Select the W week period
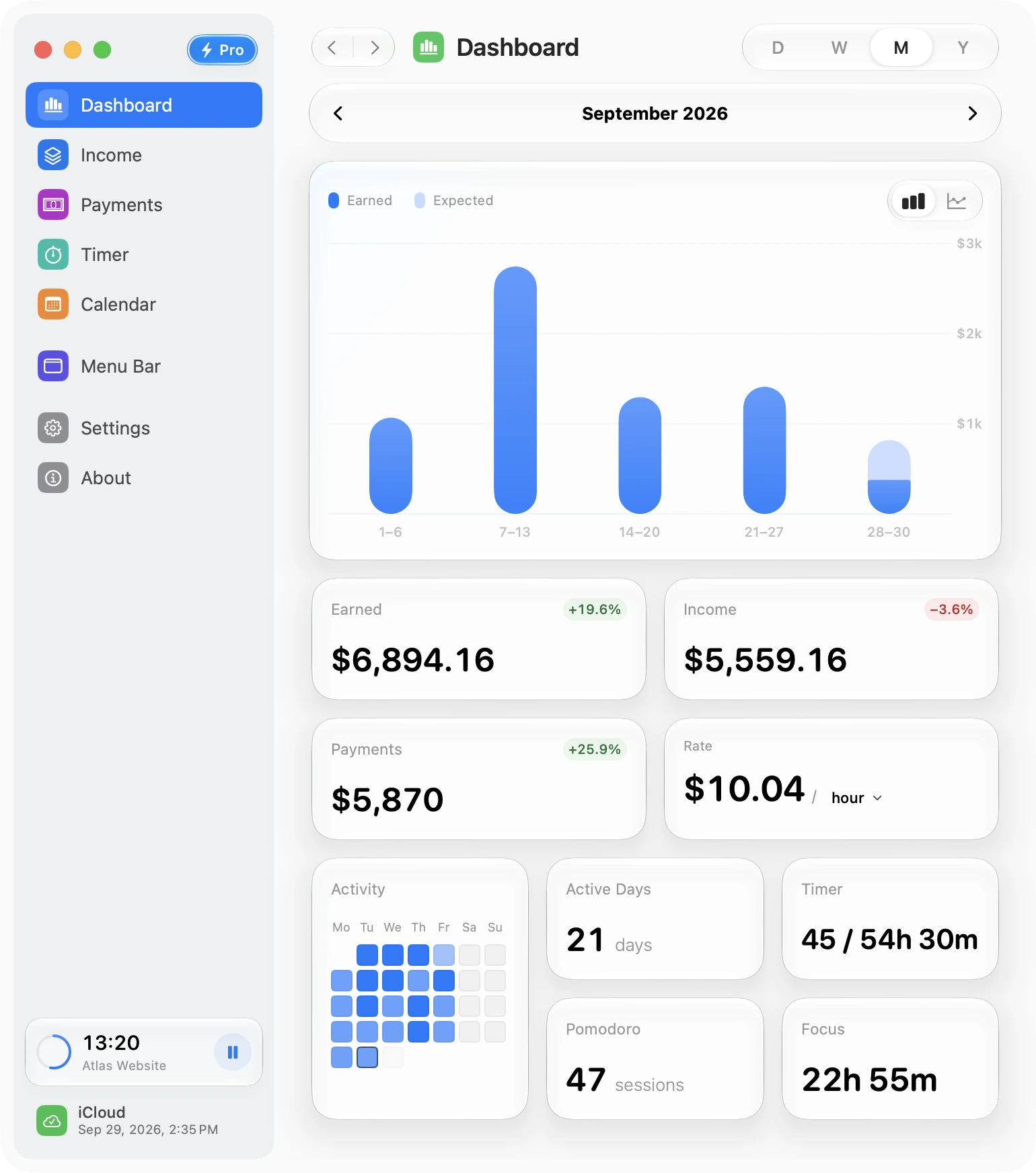 839,48
